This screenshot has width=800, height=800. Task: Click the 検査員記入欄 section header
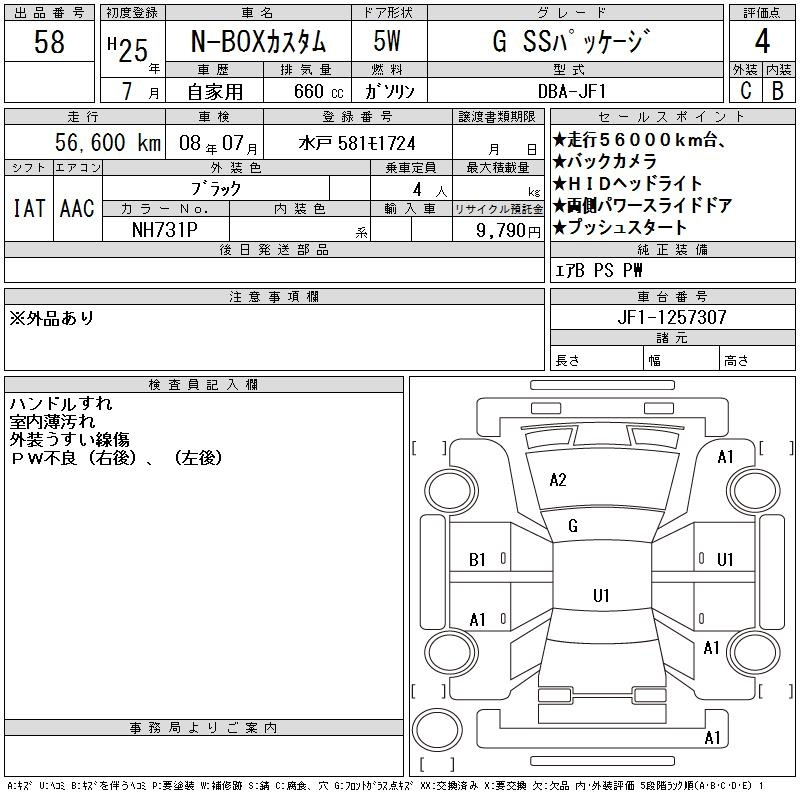(204, 385)
